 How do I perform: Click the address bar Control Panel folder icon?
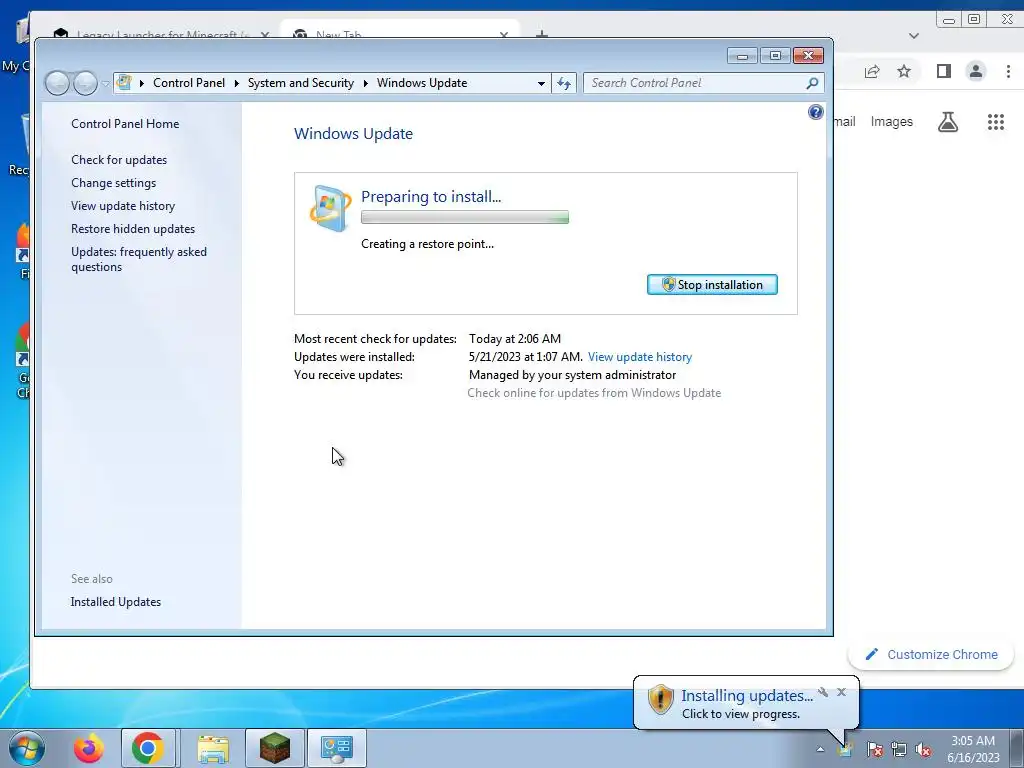pyautogui.click(x=124, y=83)
